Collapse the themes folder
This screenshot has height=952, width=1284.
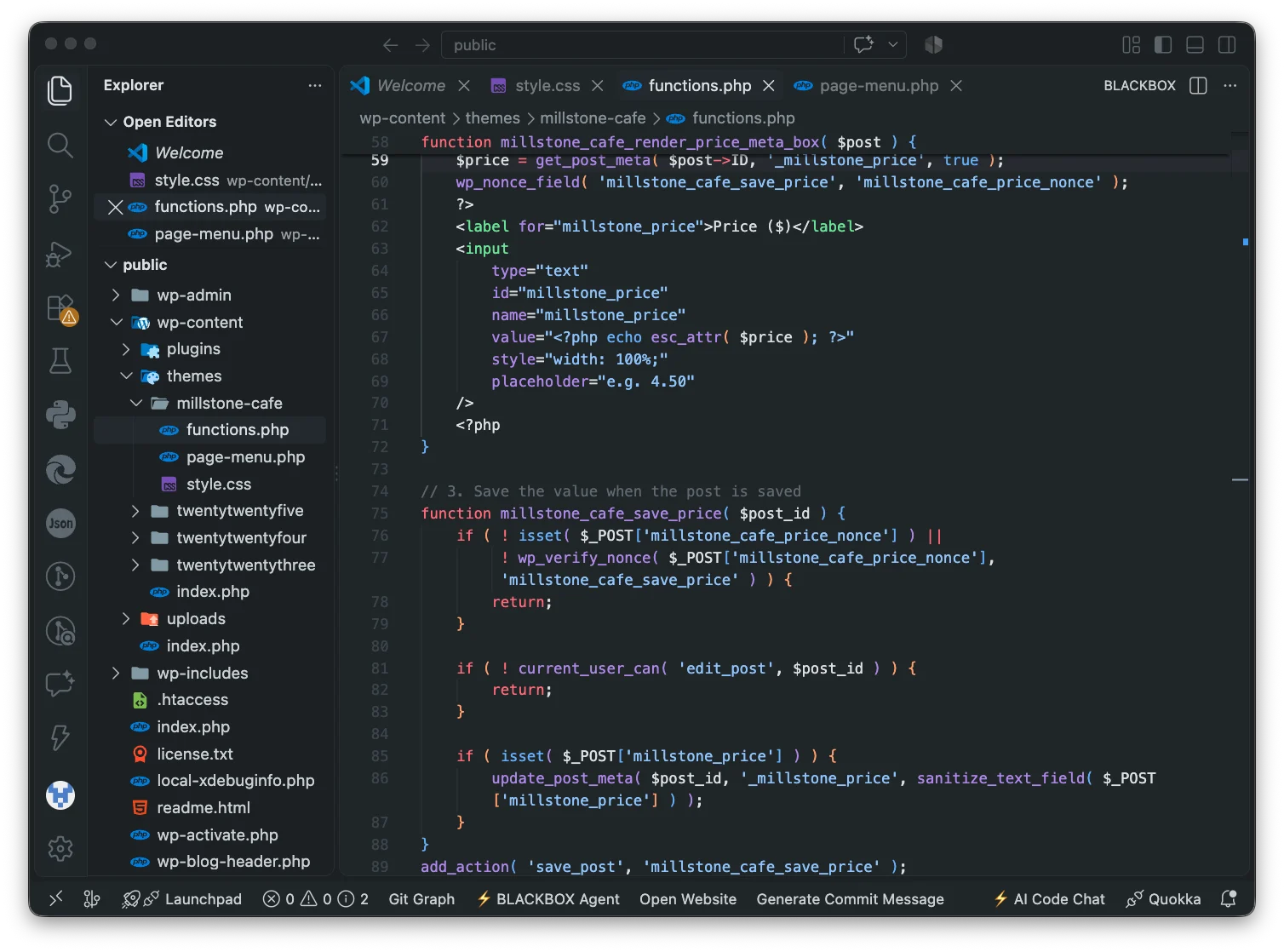[126, 376]
